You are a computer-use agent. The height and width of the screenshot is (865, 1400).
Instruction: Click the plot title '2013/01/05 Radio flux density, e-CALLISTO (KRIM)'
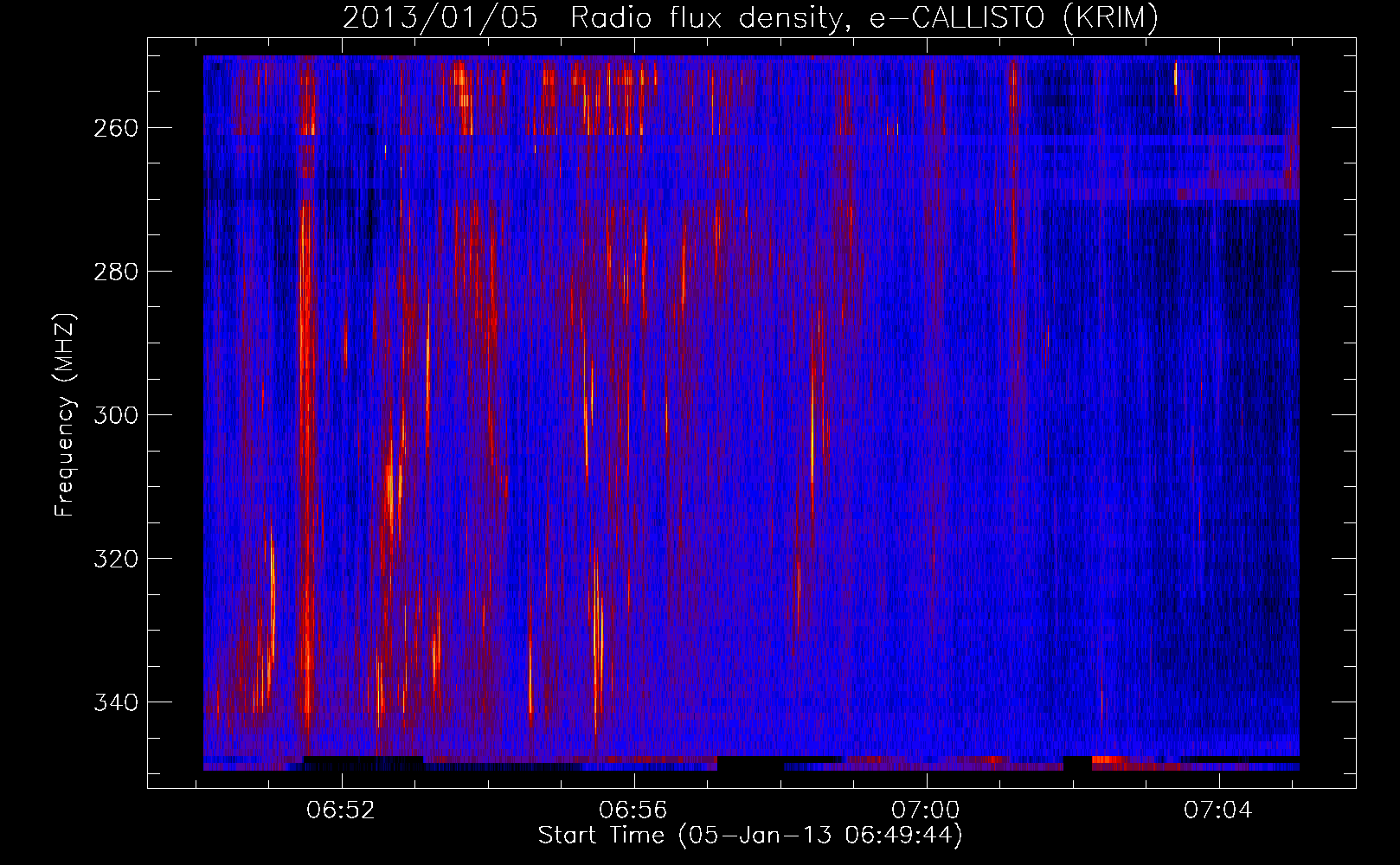(x=750, y=18)
